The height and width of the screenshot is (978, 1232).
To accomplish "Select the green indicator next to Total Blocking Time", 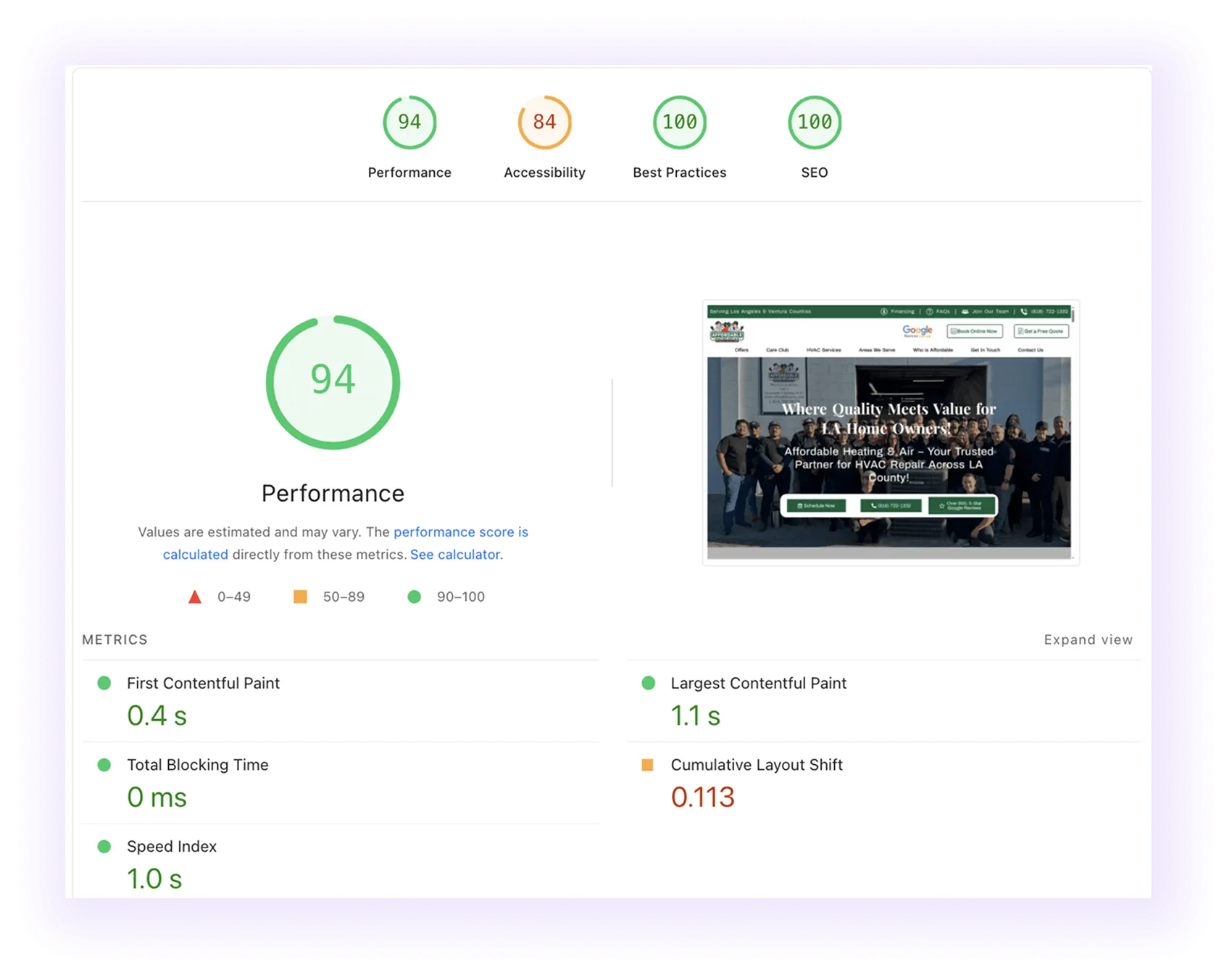I will click(x=105, y=764).
